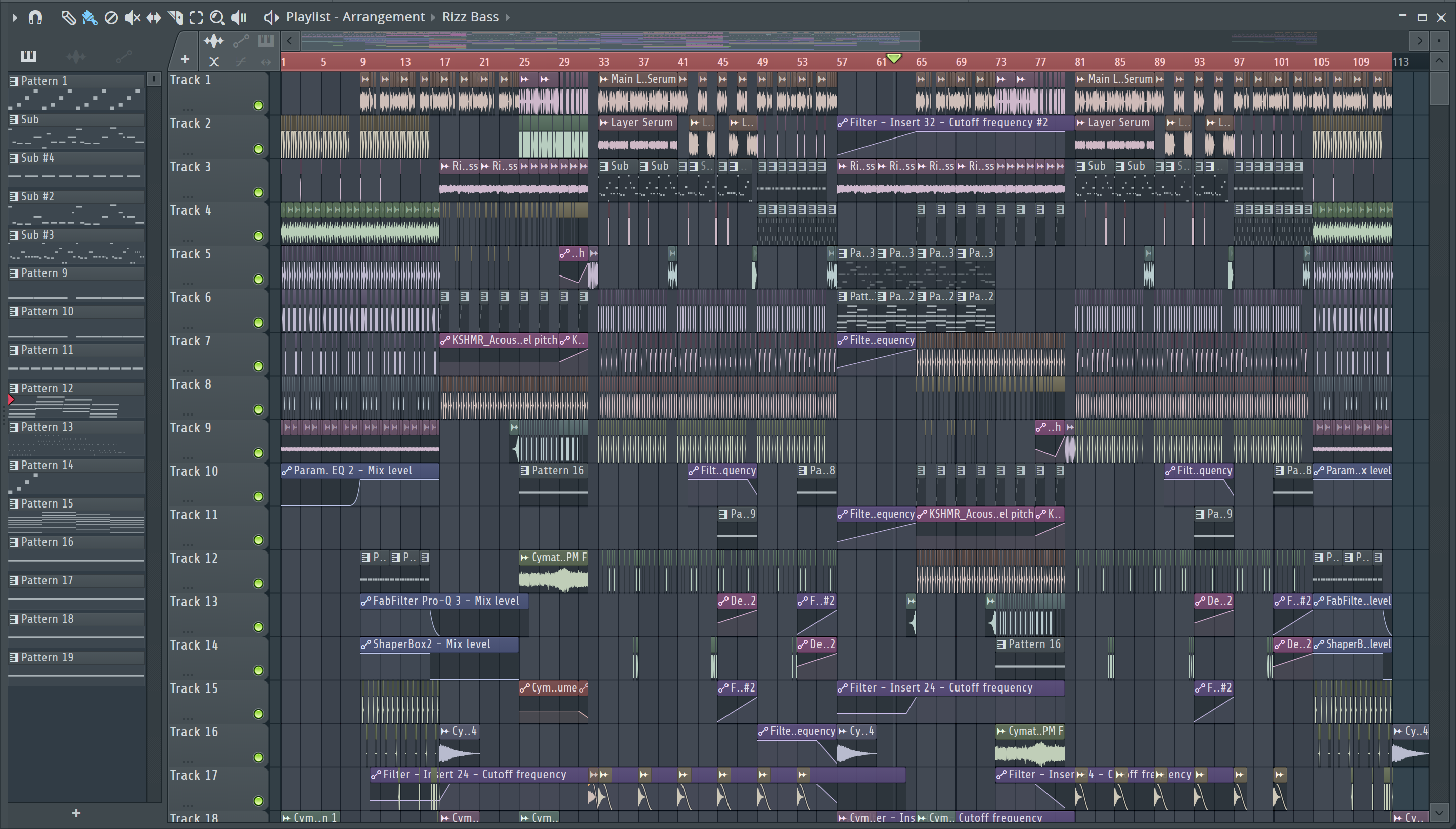
Task: Click the Track 16 header label
Action: click(194, 732)
